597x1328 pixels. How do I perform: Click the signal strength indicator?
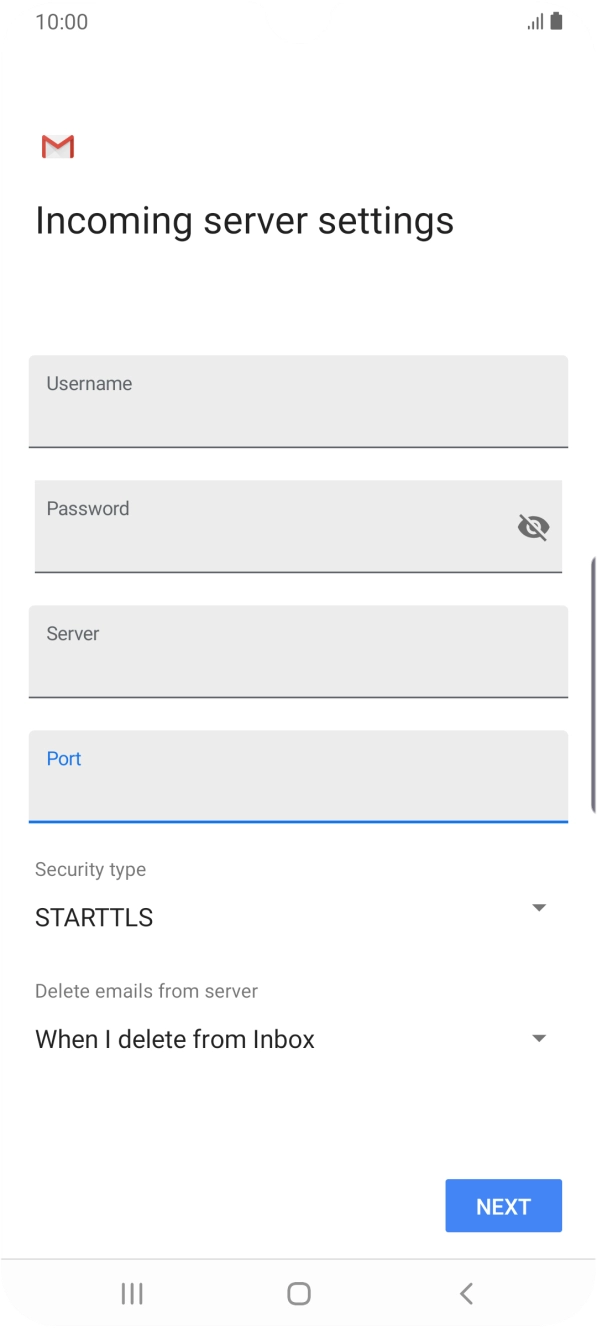coord(533,20)
